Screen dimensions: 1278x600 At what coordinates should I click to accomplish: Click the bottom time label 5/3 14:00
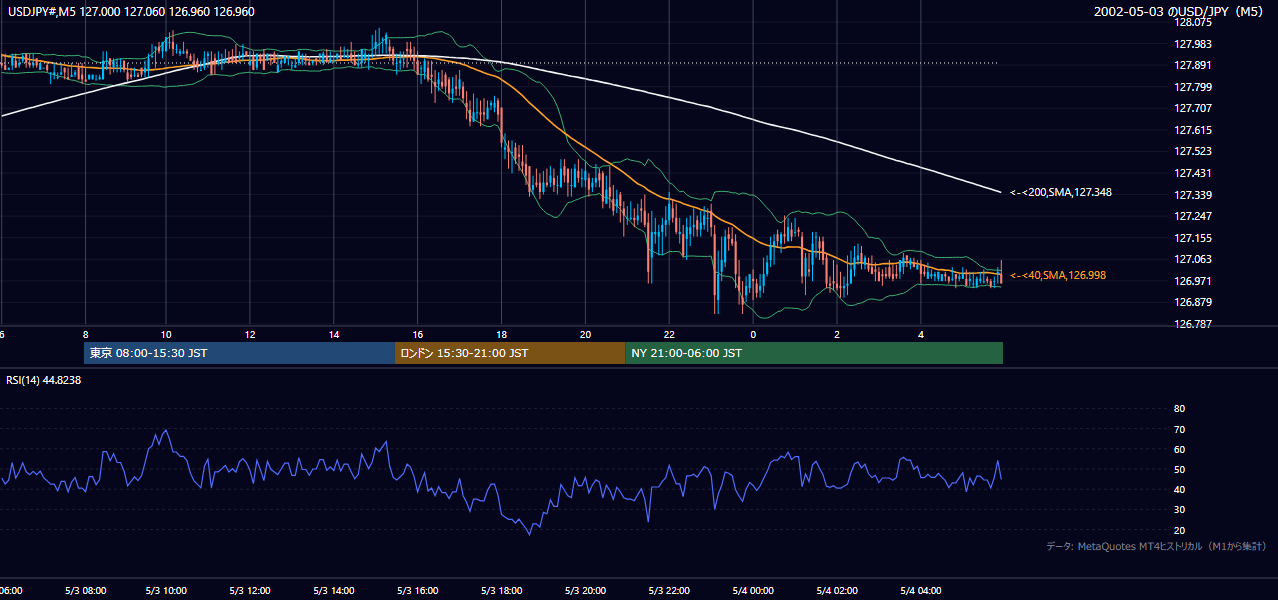(x=335, y=591)
